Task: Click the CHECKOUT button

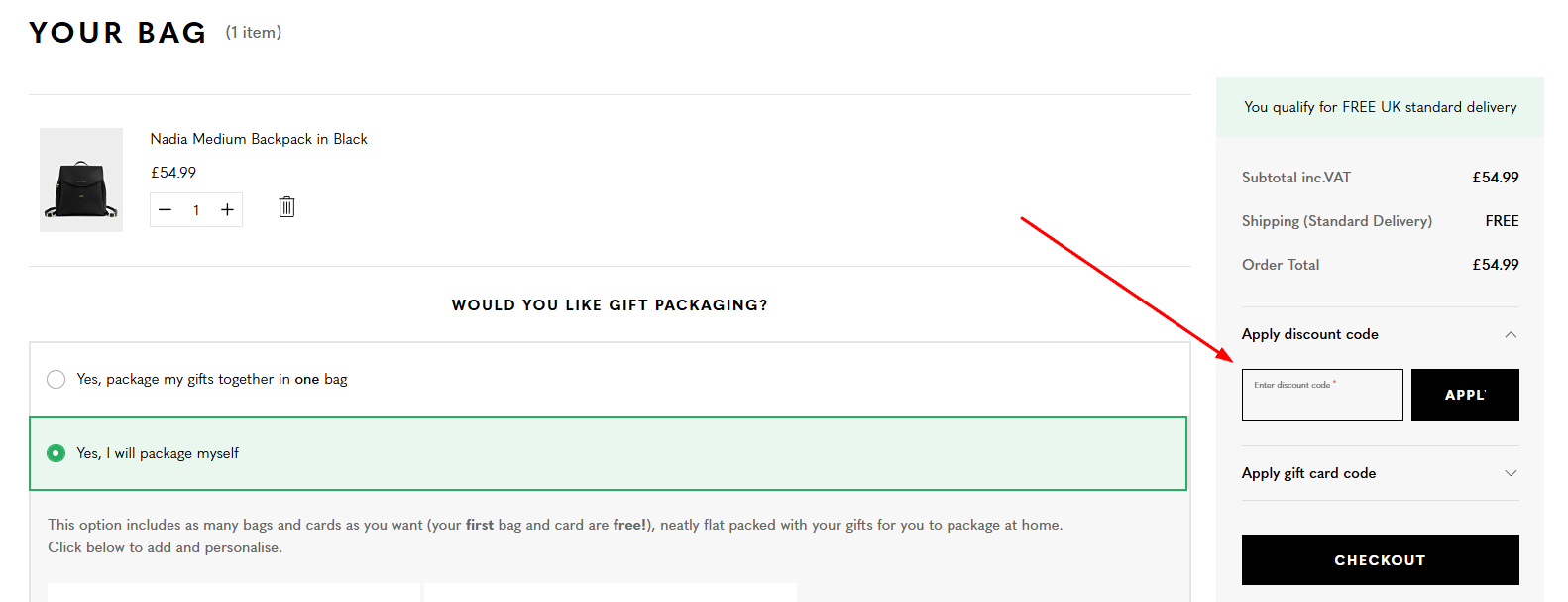Action: [1380, 559]
